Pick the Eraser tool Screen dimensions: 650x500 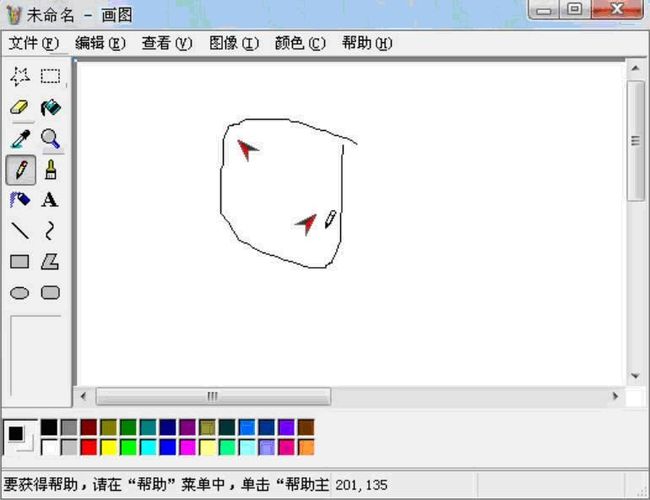(x=20, y=107)
